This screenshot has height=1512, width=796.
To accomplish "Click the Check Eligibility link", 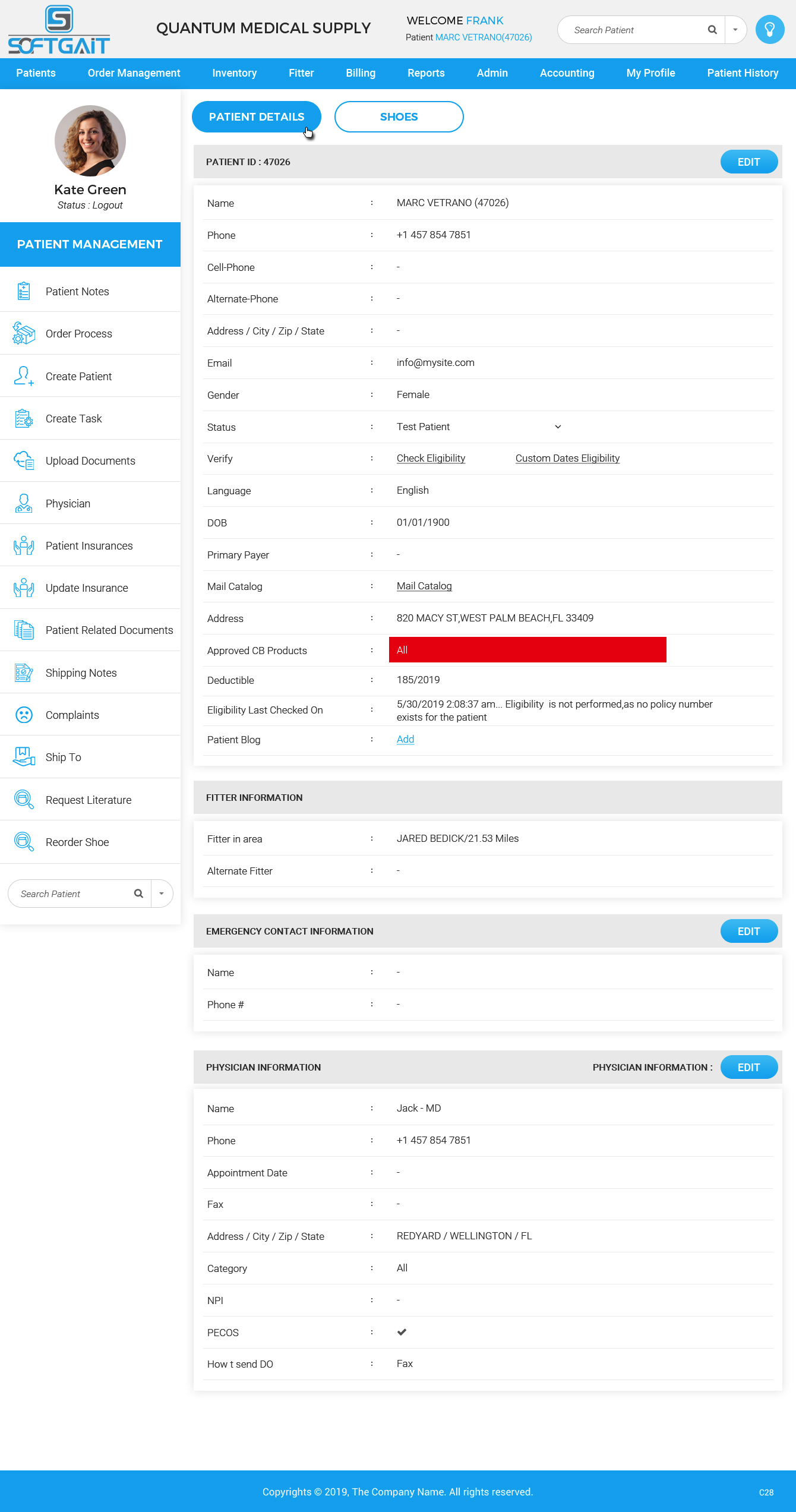I will pyautogui.click(x=431, y=458).
